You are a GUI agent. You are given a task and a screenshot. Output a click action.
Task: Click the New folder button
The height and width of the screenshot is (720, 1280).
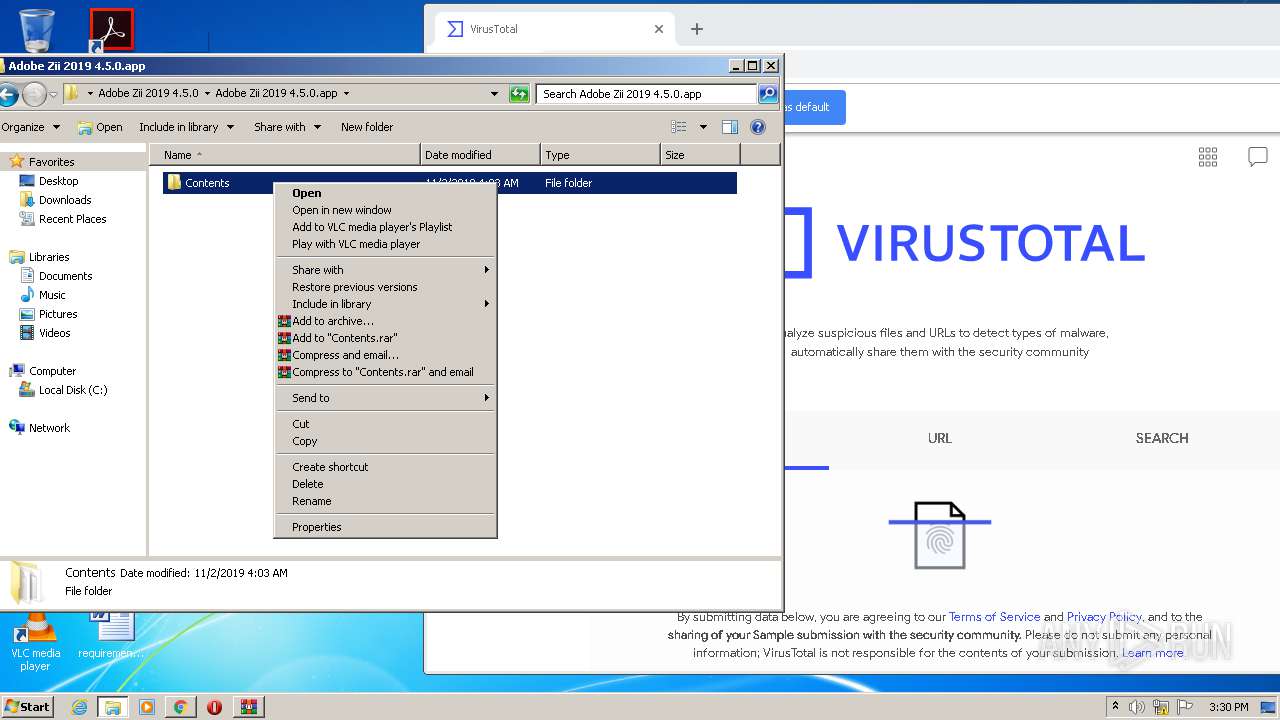[366, 127]
